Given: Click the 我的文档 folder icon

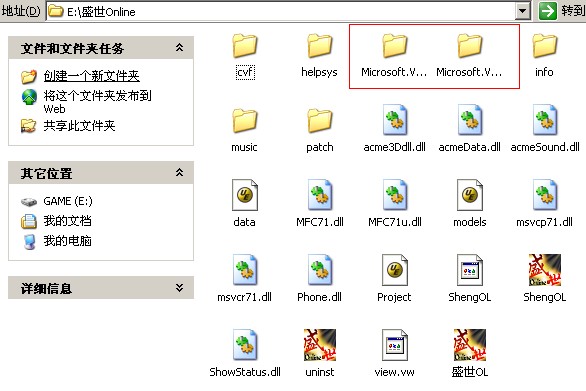Looking at the screenshot, I should coord(29,221).
